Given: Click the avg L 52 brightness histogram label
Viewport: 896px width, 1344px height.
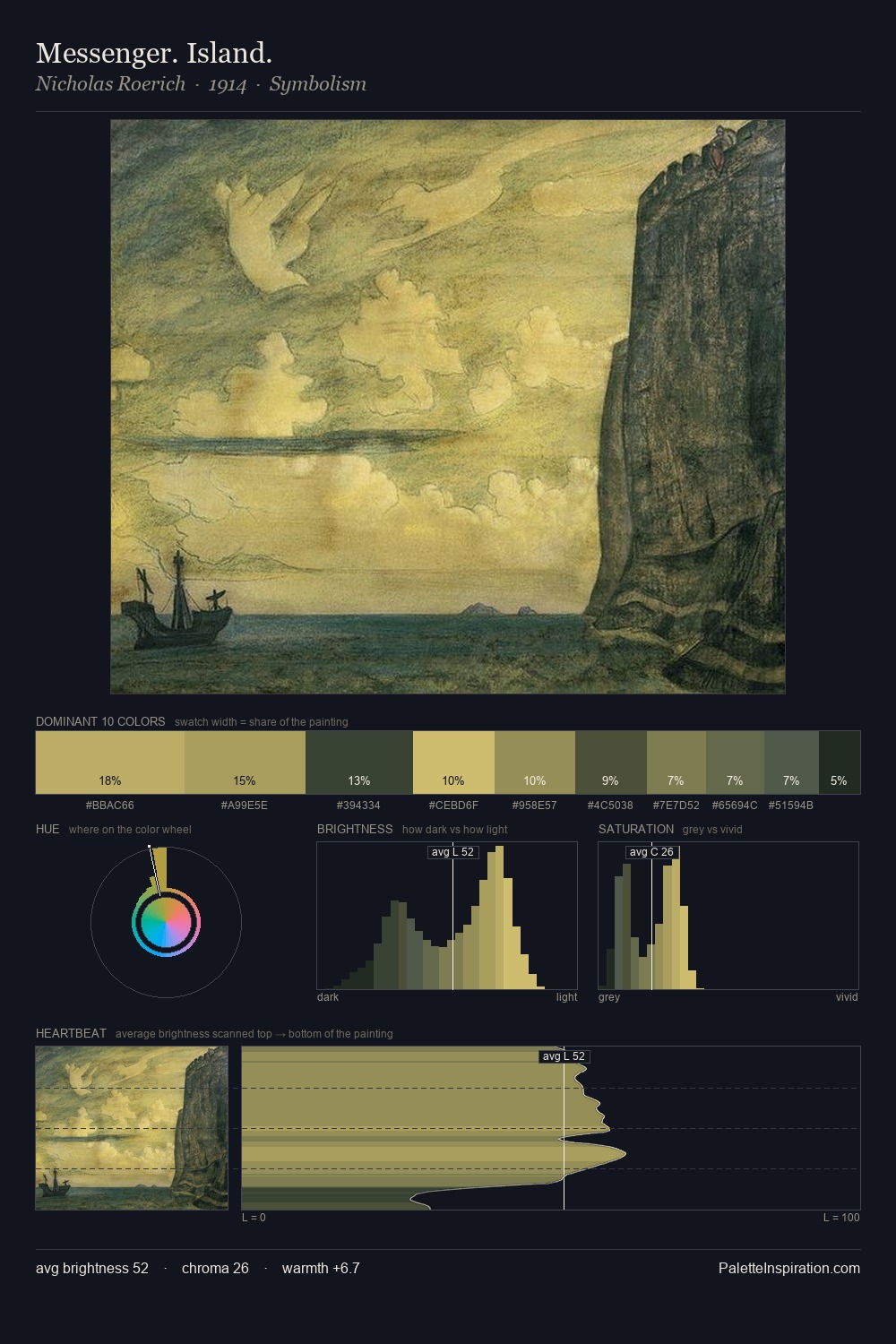Looking at the screenshot, I should 452,852.
